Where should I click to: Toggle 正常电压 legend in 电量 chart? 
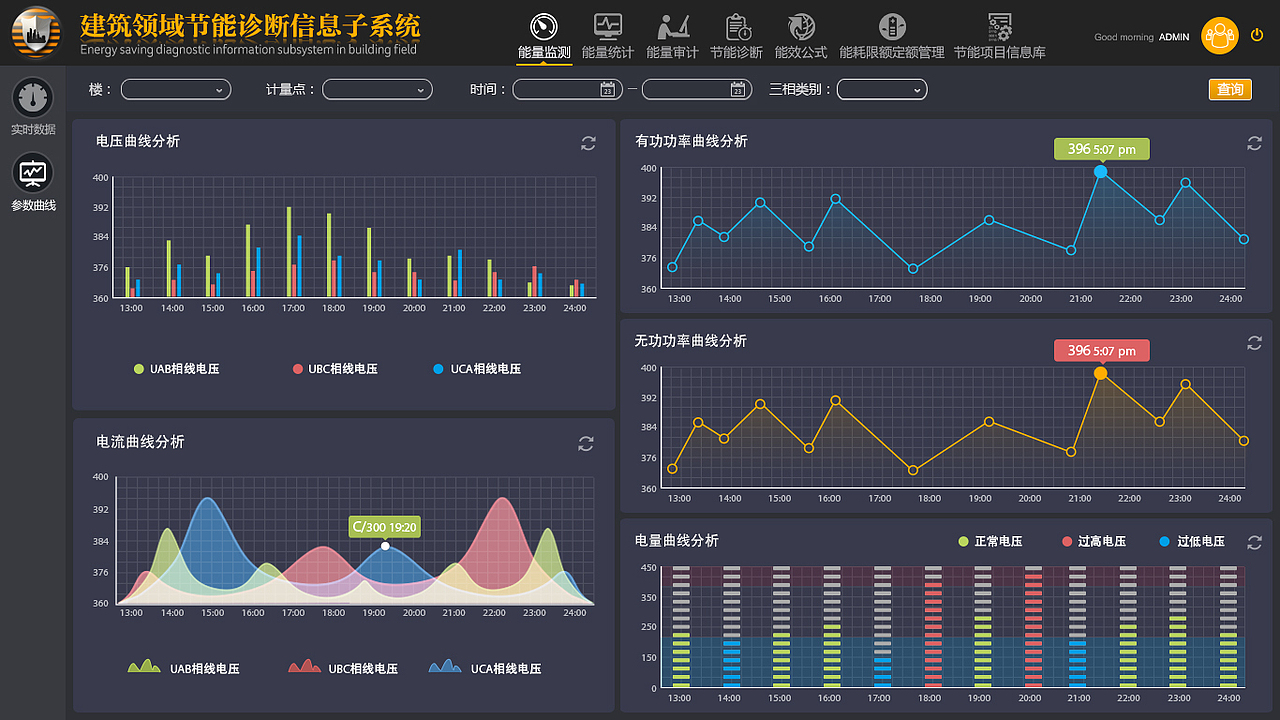pos(990,541)
